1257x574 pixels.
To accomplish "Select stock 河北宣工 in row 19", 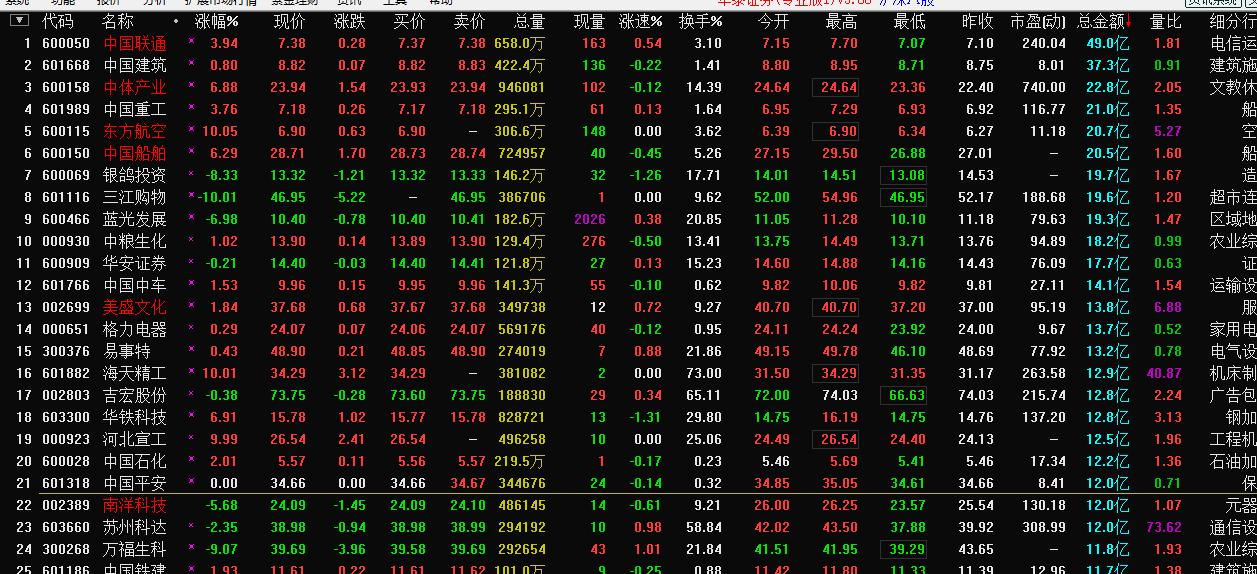I will click(135, 439).
